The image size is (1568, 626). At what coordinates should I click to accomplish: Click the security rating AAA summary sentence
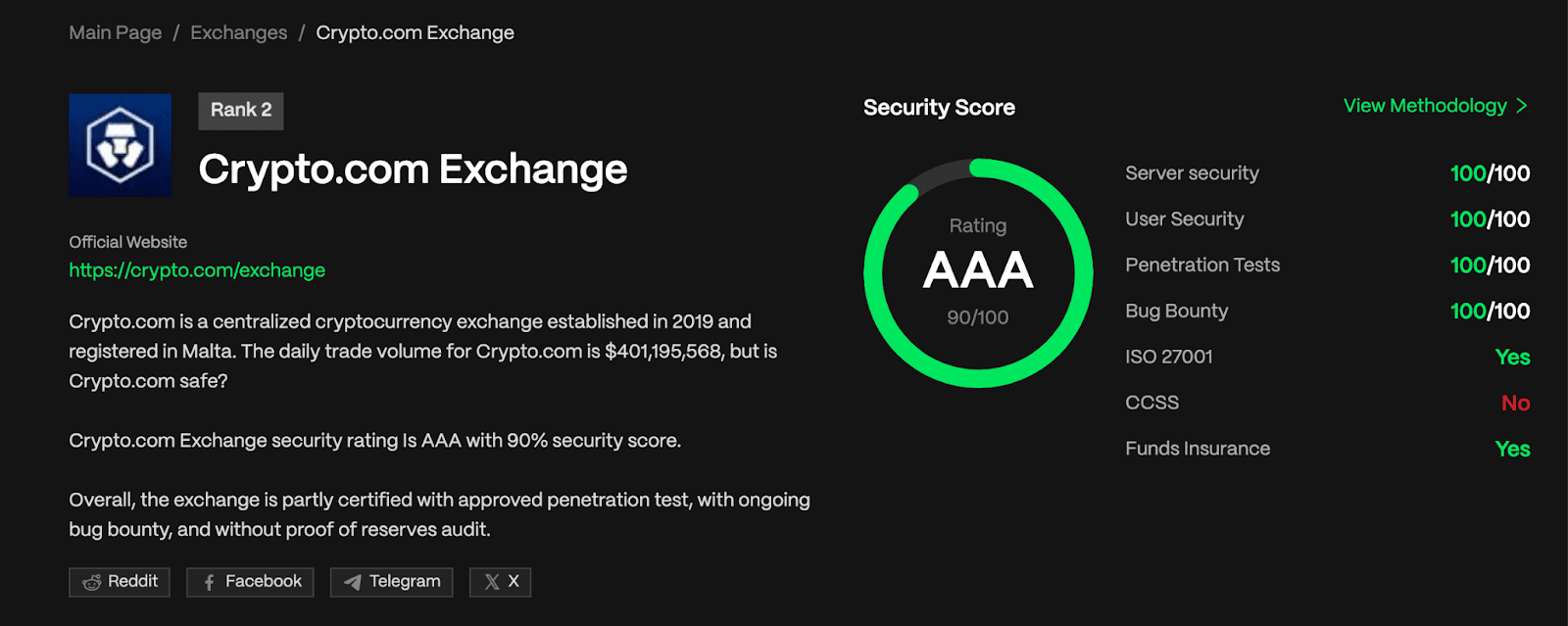pos(374,441)
